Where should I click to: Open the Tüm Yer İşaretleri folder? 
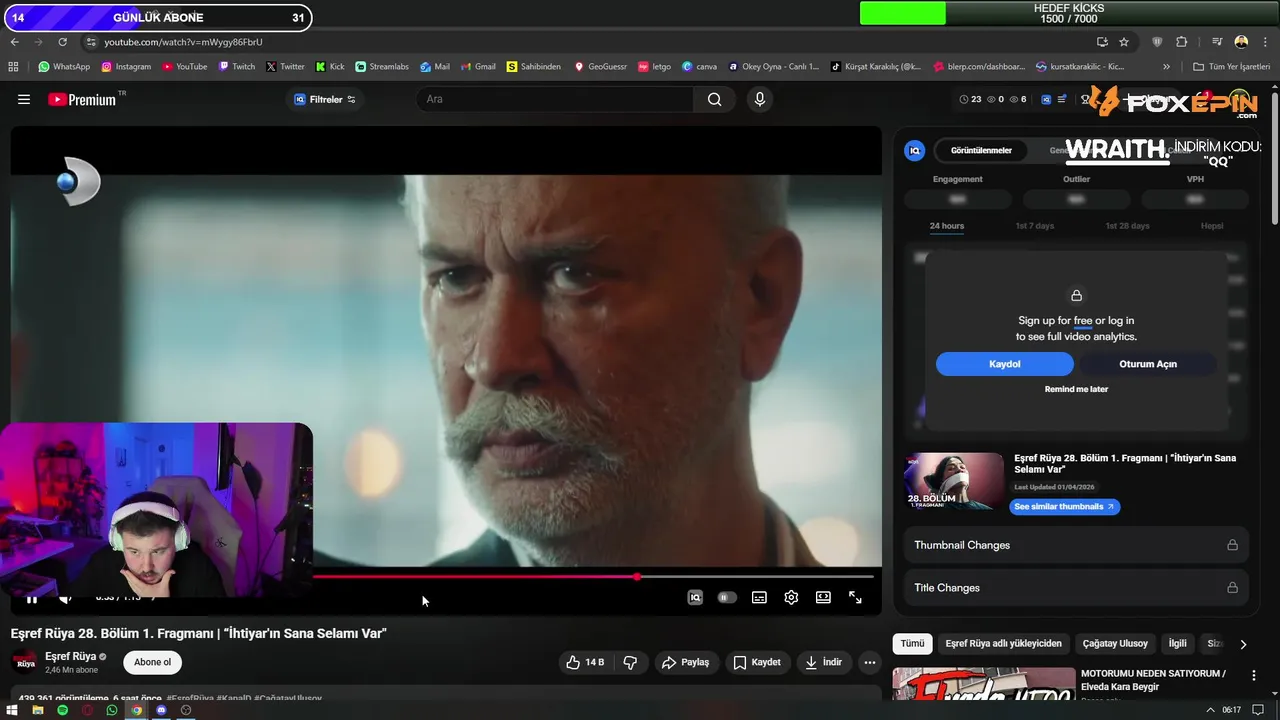tap(1231, 67)
